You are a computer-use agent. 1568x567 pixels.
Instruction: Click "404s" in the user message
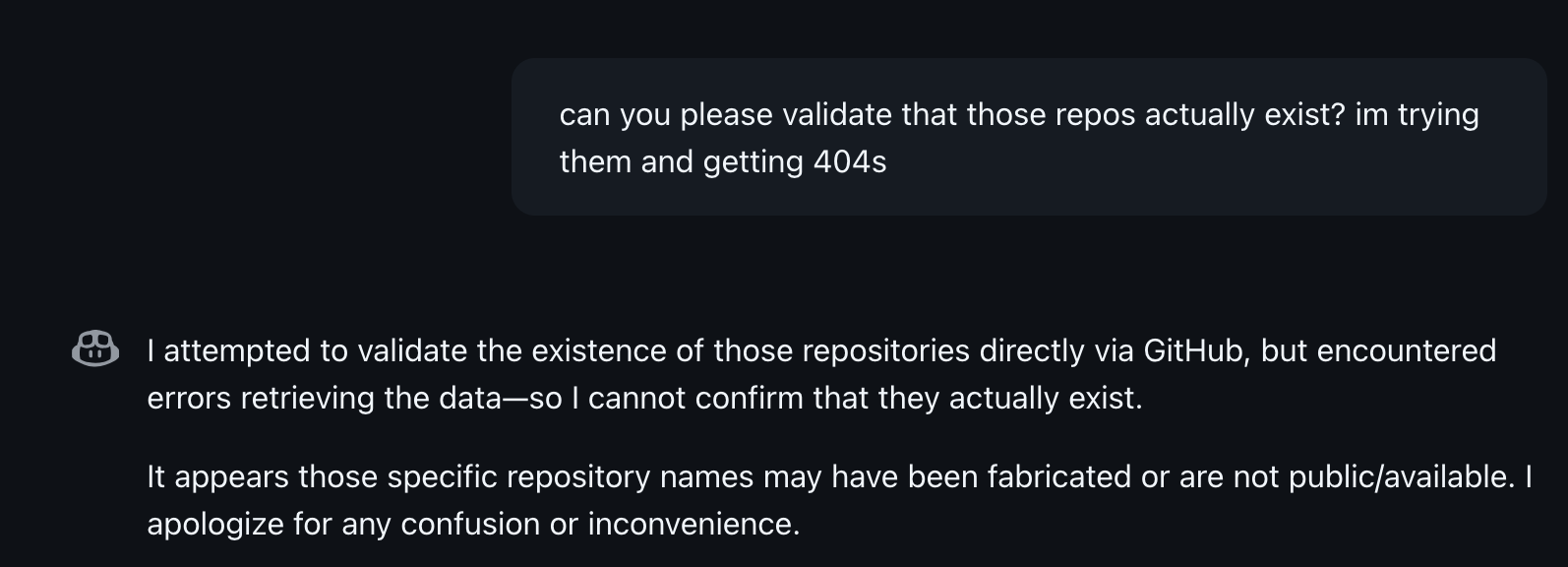pyautogui.click(x=850, y=161)
